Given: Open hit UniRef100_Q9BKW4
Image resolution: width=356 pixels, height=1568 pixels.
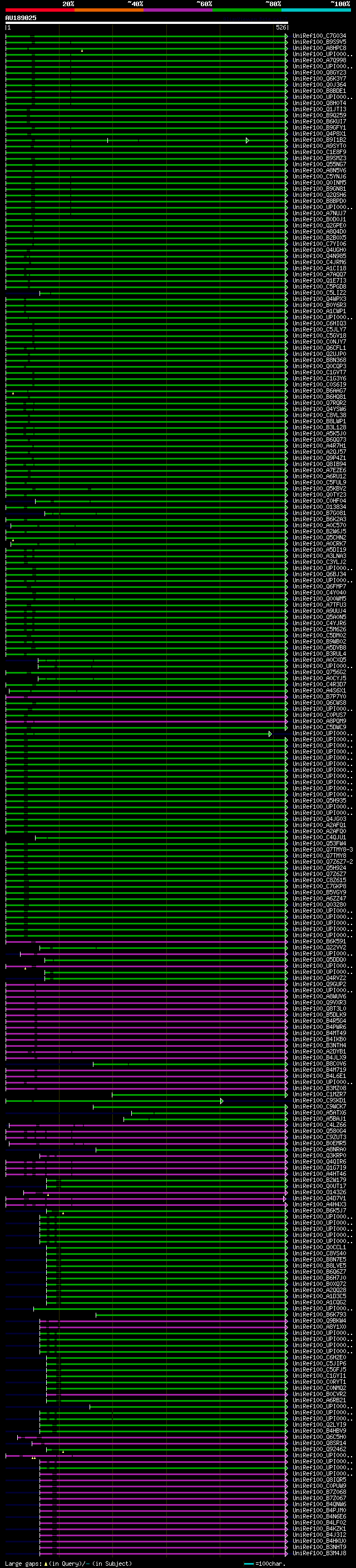Looking at the screenshot, I should point(319,1321).
